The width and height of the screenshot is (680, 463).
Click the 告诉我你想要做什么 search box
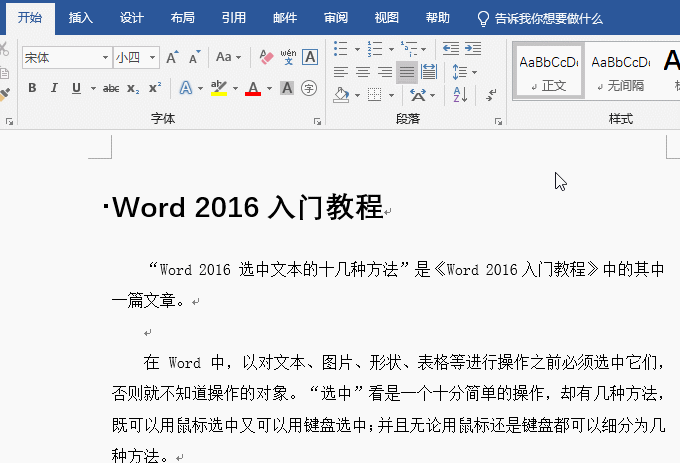coord(547,18)
